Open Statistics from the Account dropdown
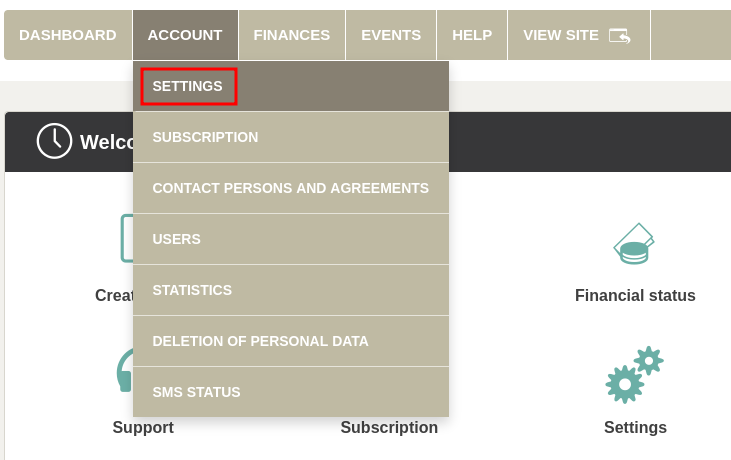The width and height of the screenshot is (731, 460). (x=192, y=290)
